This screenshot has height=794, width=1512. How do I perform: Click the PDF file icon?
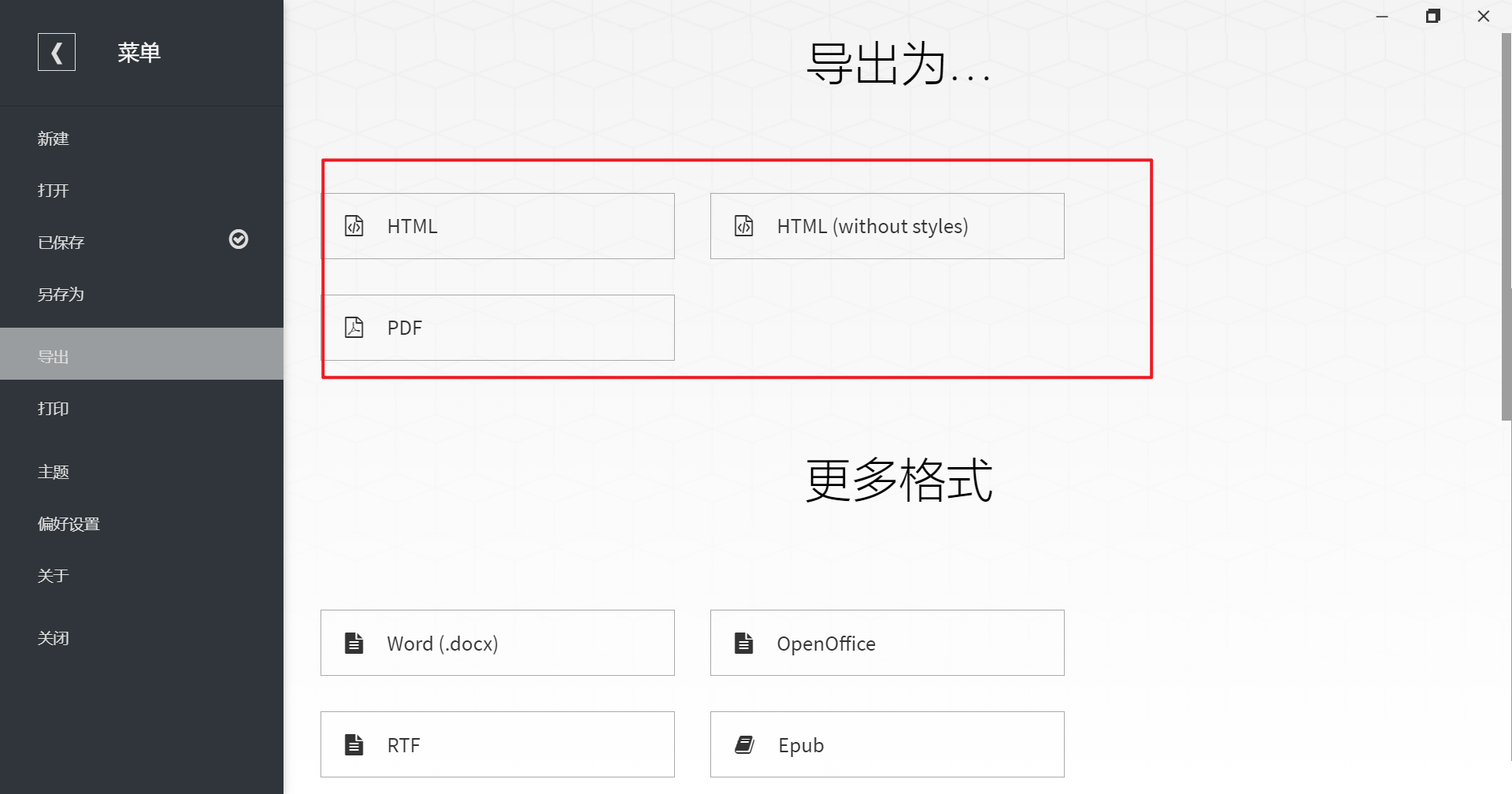tap(354, 327)
